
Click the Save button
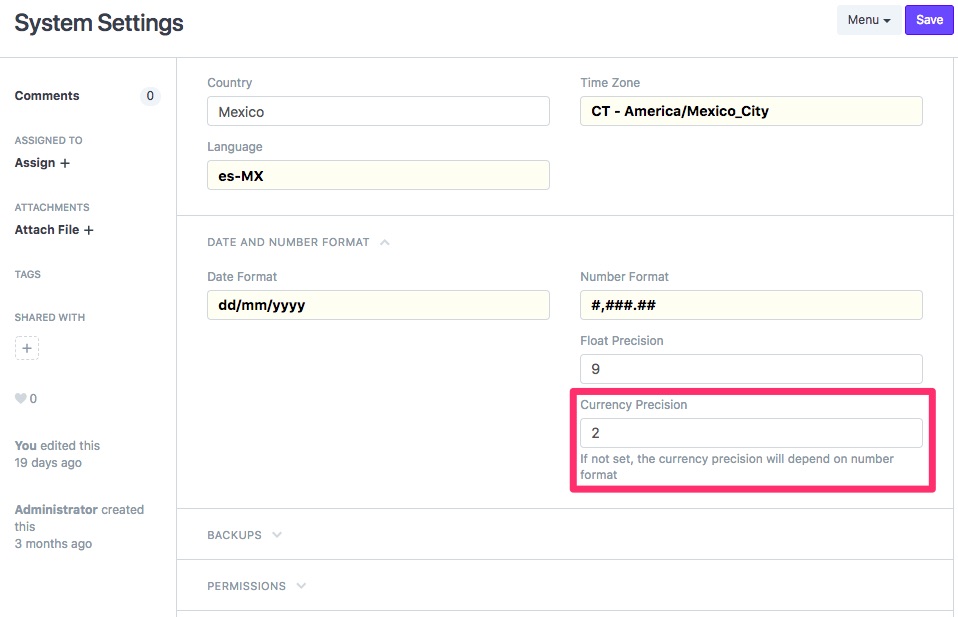[928, 19]
